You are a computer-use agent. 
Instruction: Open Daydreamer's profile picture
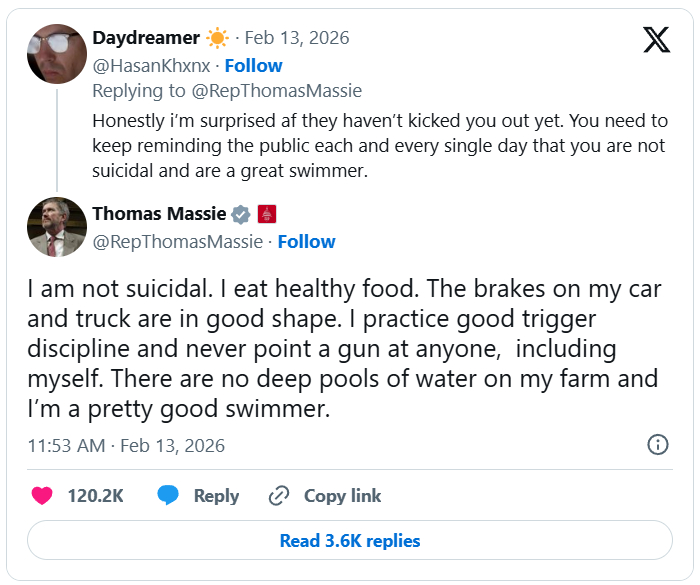(x=57, y=54)
